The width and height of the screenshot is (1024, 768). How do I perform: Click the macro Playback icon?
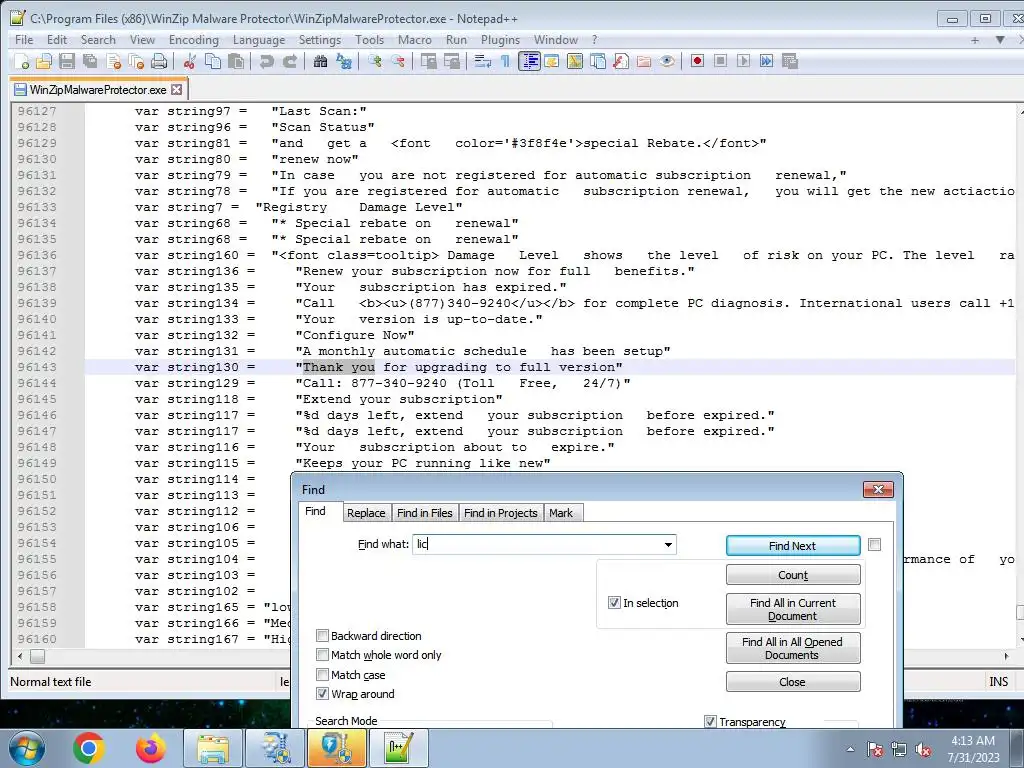tap(743, 61)
